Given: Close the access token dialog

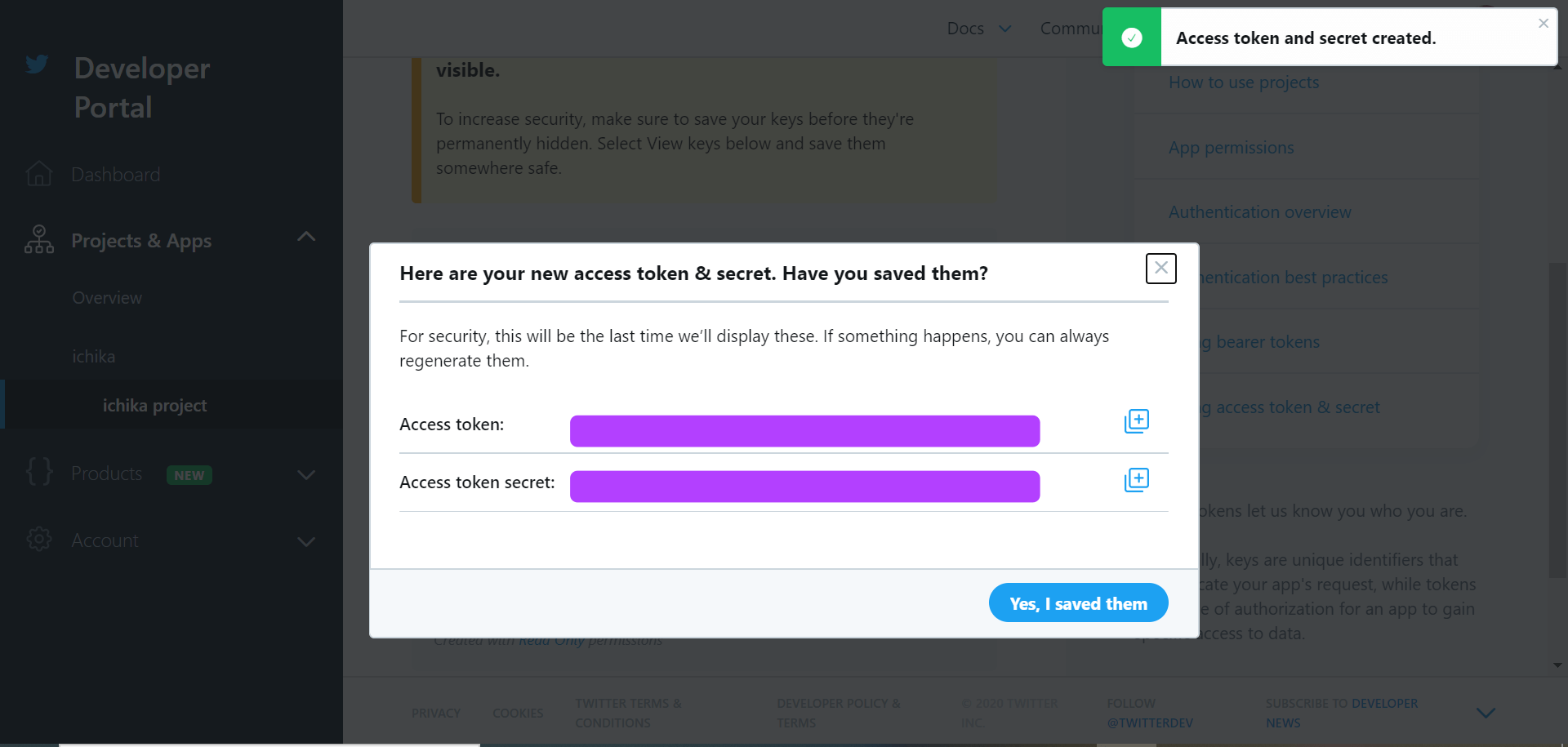Looking at the screenshot, I should click(x=1160, y=269).
